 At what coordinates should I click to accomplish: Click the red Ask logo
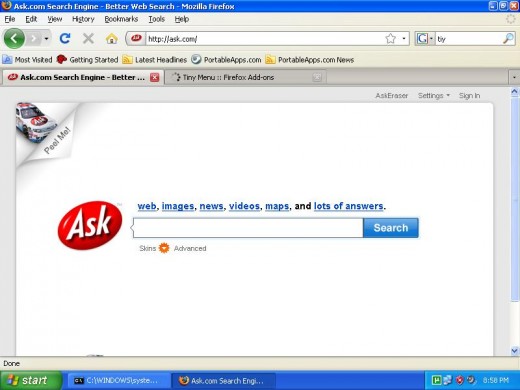coord(90,225)
